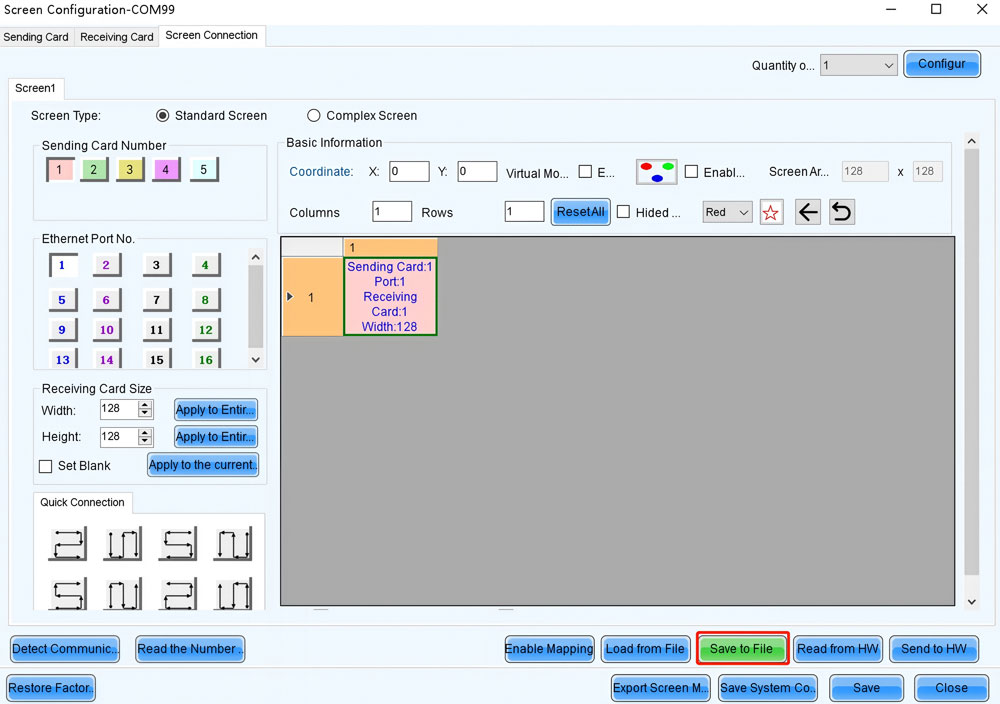Click the ResetAll button

(580, 212)
